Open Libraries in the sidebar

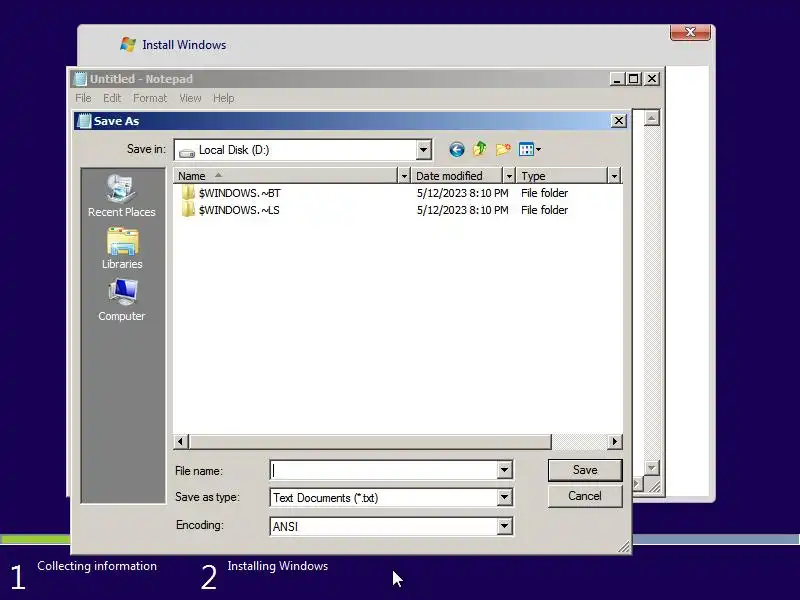point(121,248)
